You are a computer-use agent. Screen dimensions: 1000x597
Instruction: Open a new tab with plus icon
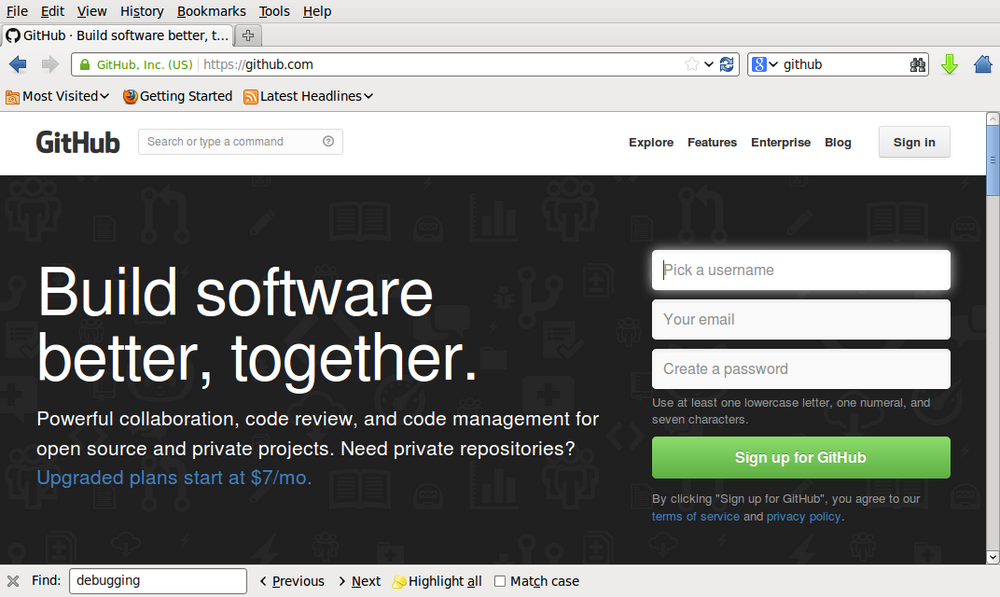[x=248, y=36]
